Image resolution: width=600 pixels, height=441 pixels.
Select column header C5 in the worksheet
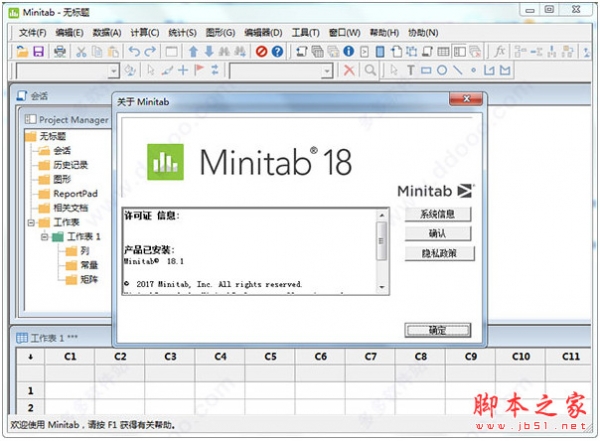(x=270, y=357)
